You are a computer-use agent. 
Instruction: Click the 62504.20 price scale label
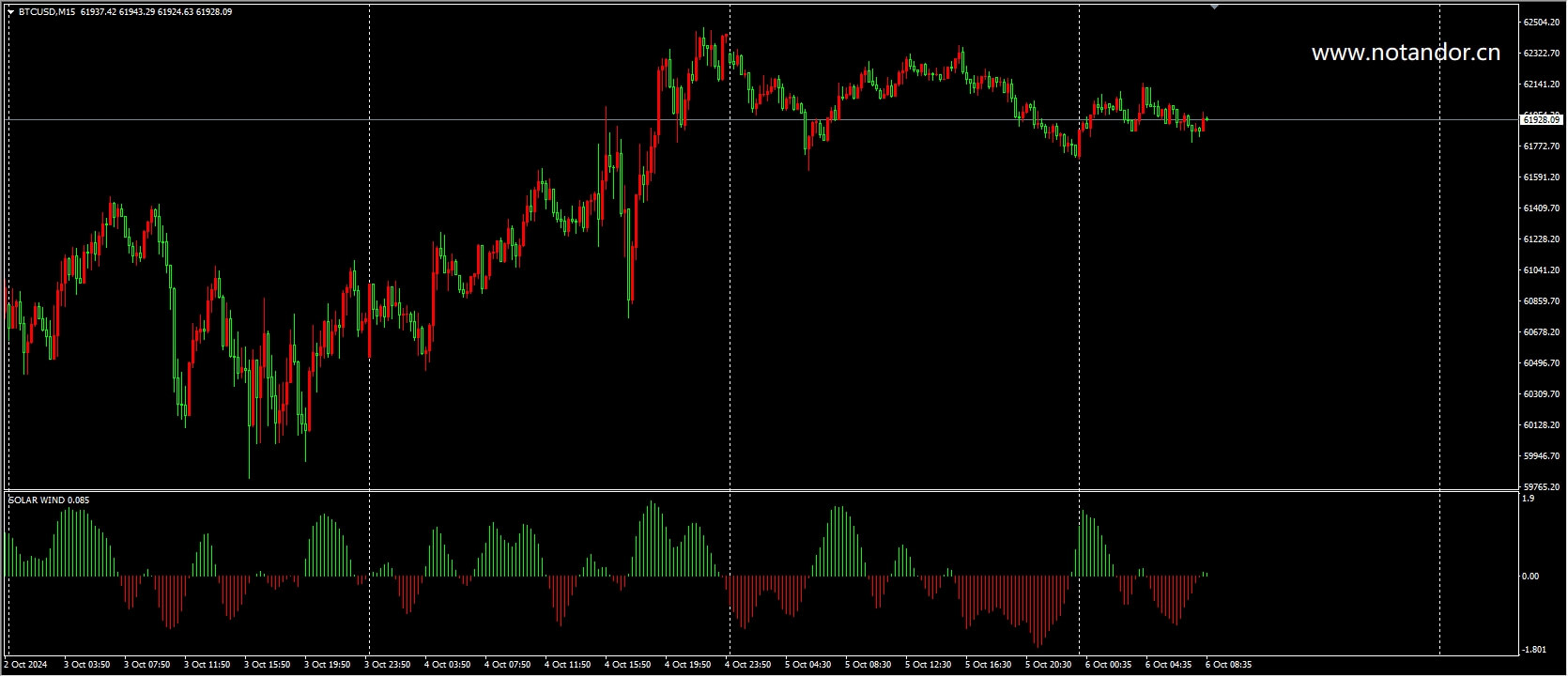click(1541, 22)
